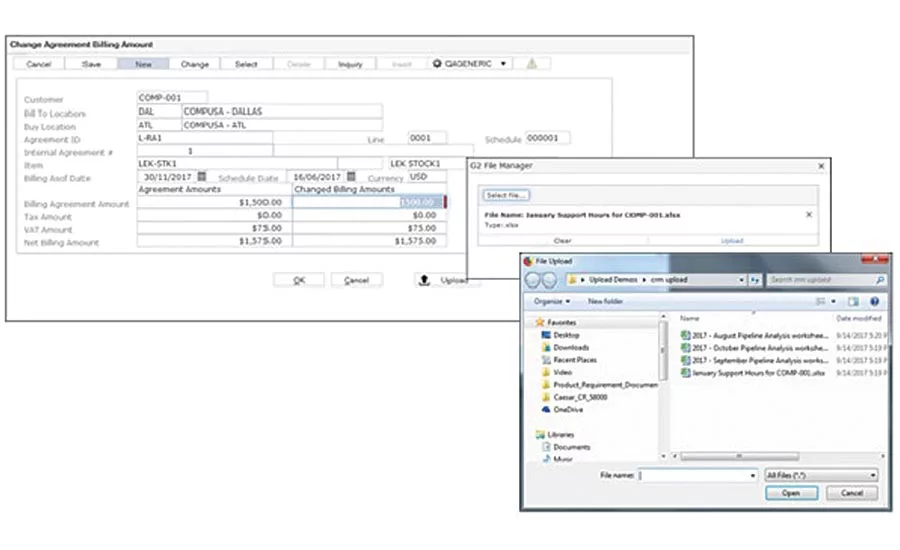Remove the selected January Support Hours file
Screen dimensions: 900x550
pyautogui.click(x=809, y=215)
